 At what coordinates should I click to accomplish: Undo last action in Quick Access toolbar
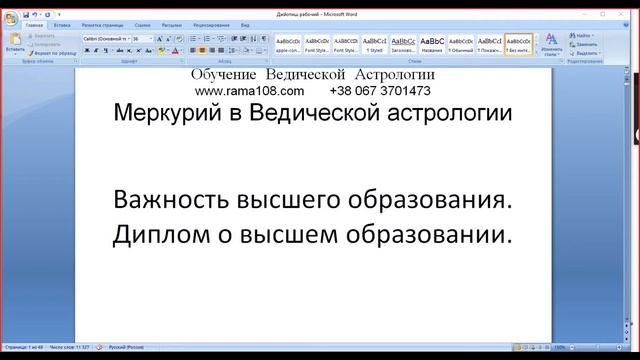point(35,15)
